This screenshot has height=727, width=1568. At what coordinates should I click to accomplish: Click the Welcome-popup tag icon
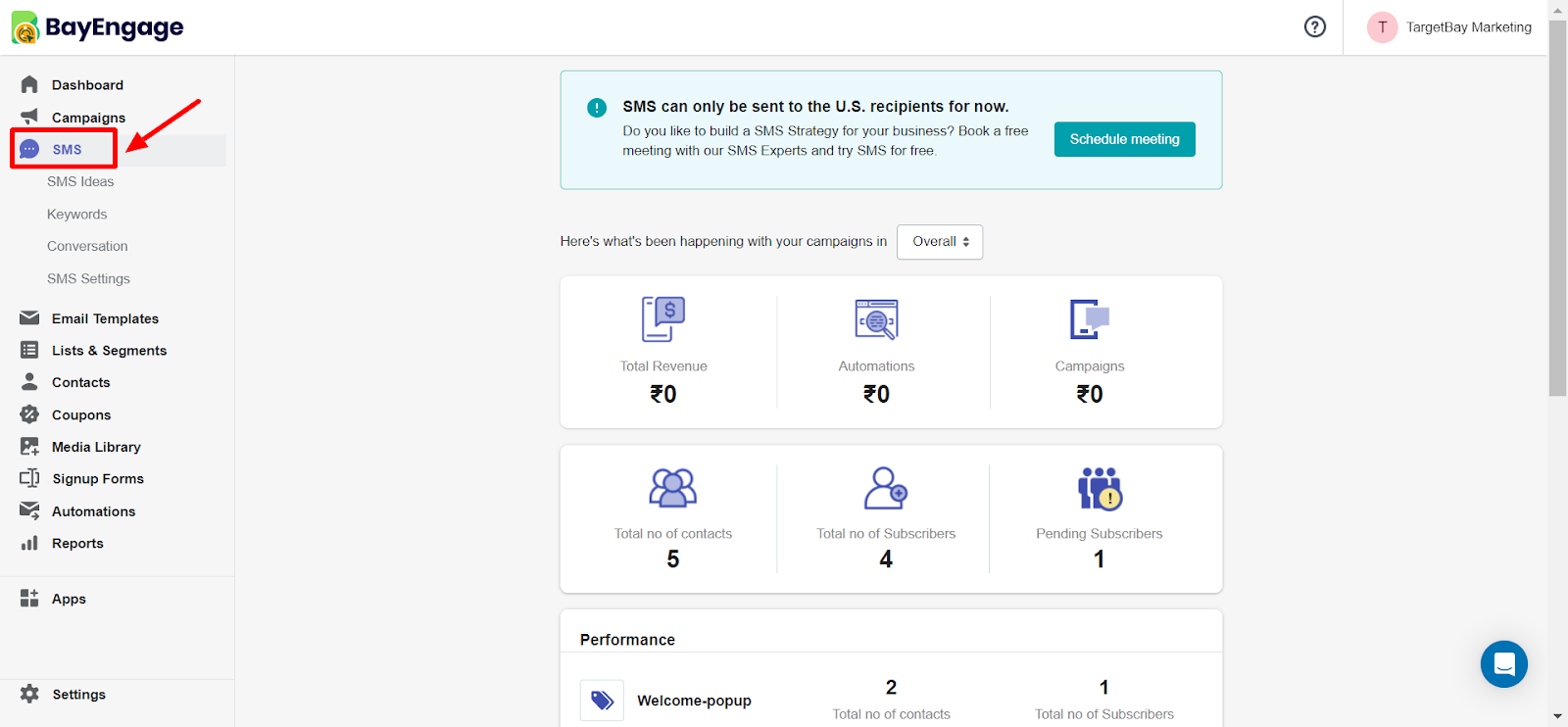[x=602, y=701]
